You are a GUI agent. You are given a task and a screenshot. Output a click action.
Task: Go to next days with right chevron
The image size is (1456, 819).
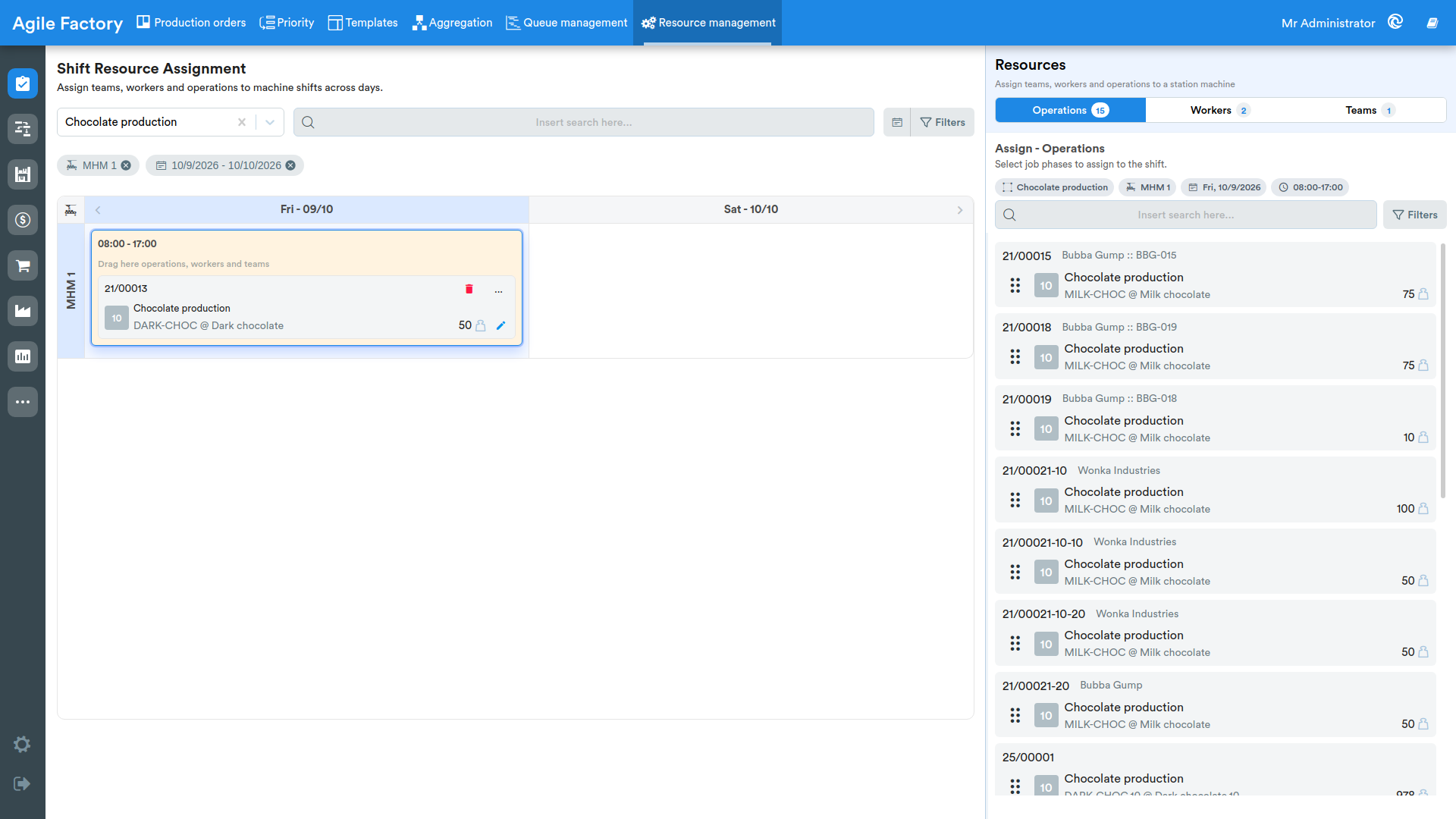click(960, 210)
